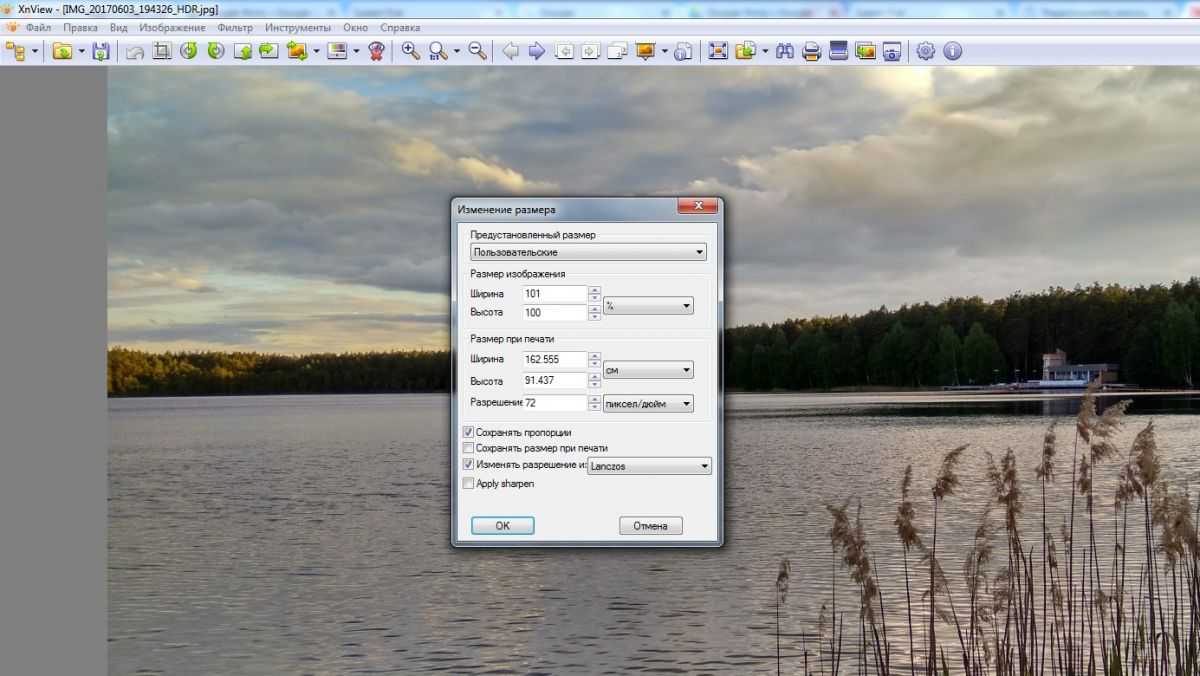Enable the 'Apply sharpen' checkbox

coord(469,483)
